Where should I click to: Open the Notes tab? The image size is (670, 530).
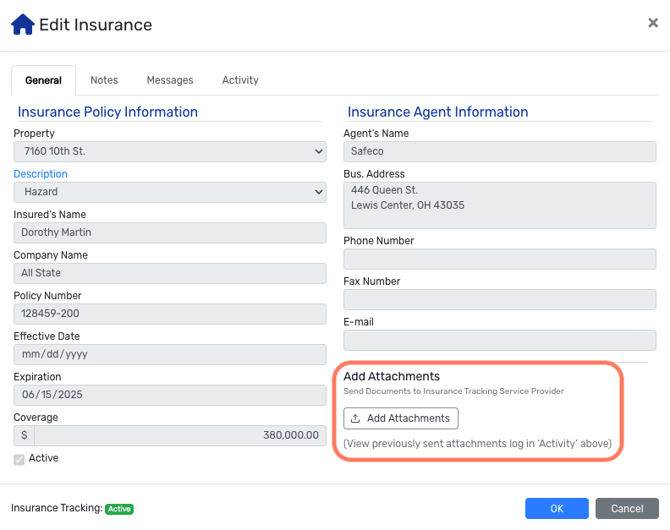click(x=104, y=80)
